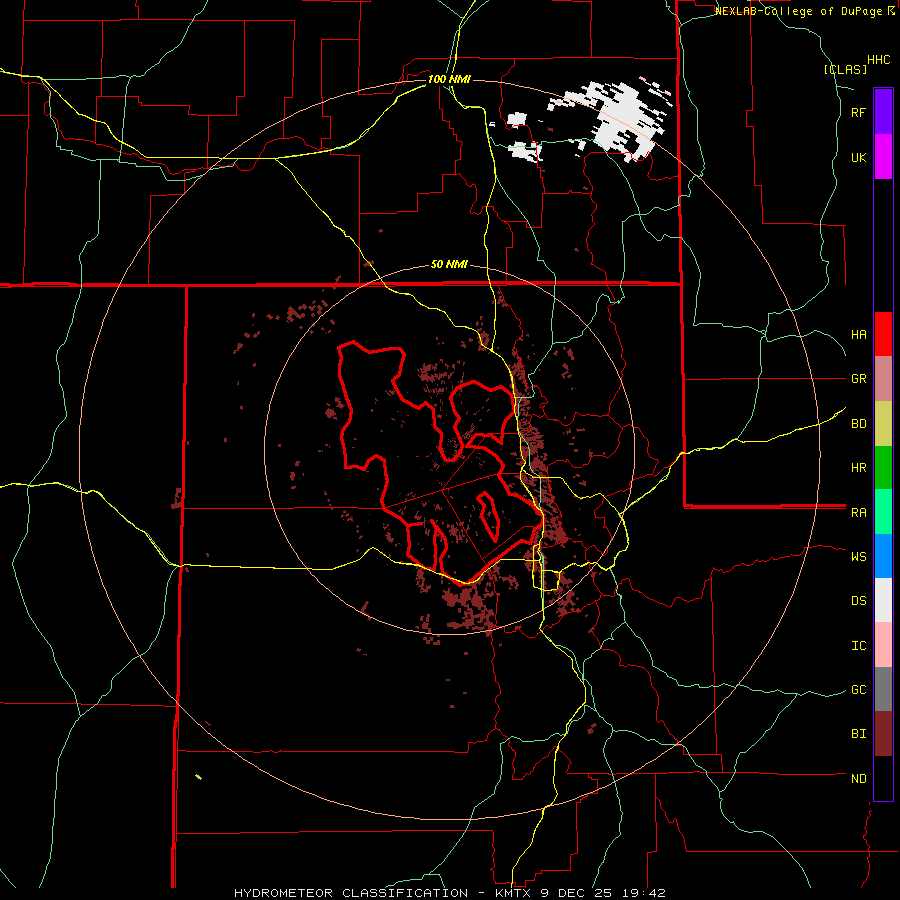
Task: Click the GR legend label
Action: click(x=858, y=379)
